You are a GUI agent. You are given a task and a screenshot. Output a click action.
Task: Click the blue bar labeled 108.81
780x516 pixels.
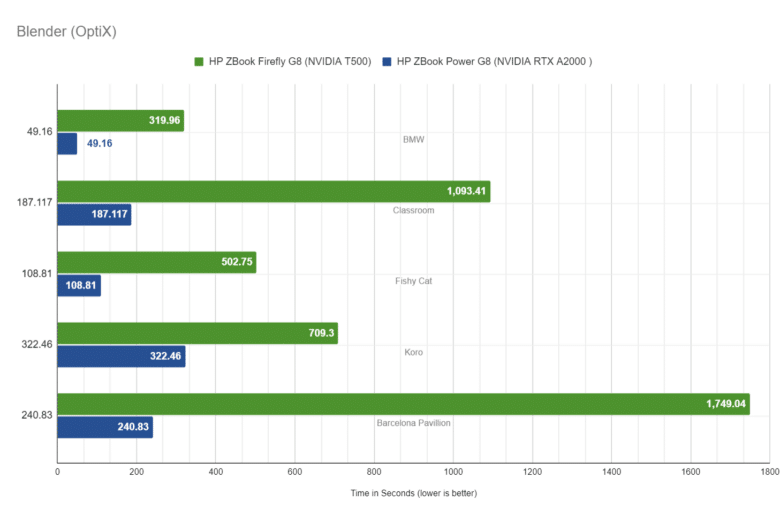click(79, 286)
